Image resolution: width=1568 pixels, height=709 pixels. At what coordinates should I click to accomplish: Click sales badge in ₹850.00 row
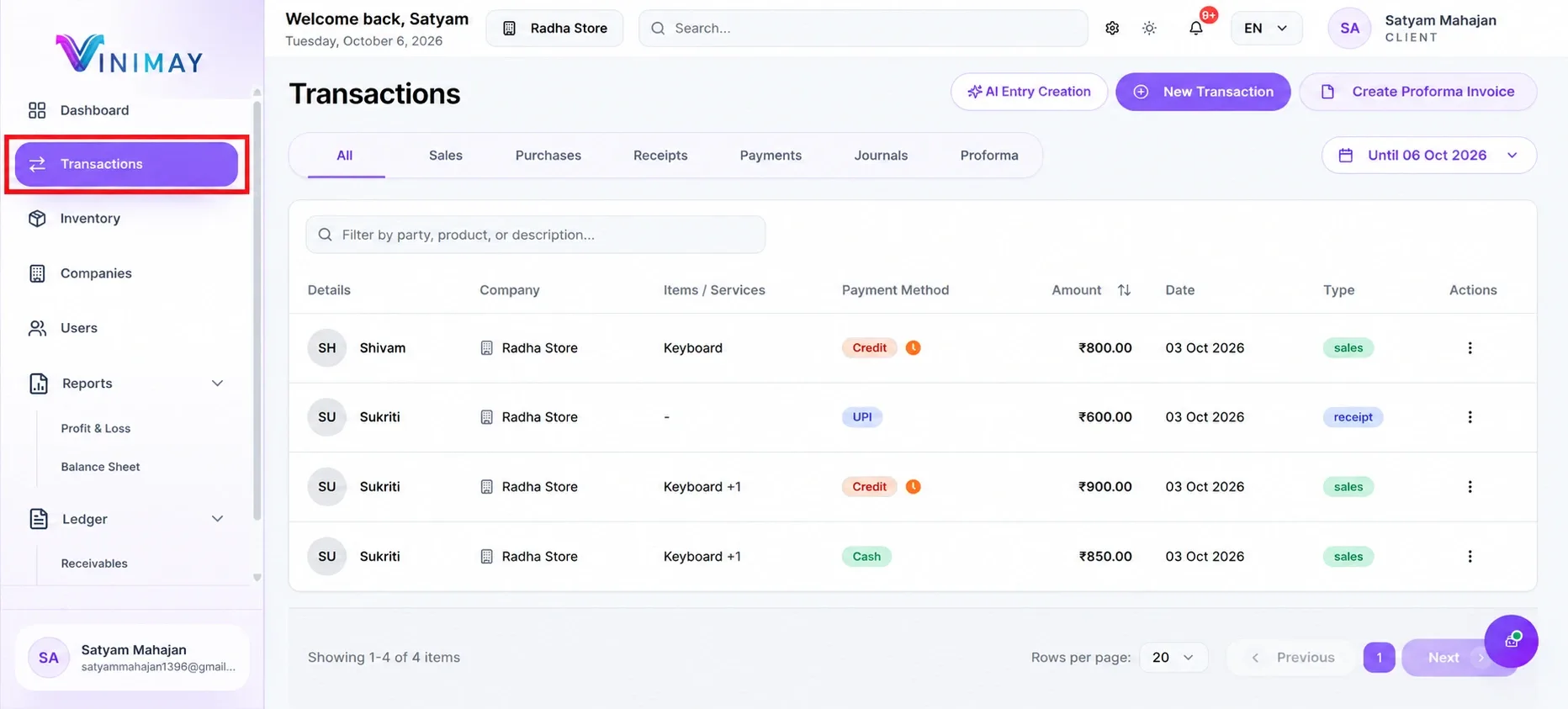click(x=1348, y=557)
